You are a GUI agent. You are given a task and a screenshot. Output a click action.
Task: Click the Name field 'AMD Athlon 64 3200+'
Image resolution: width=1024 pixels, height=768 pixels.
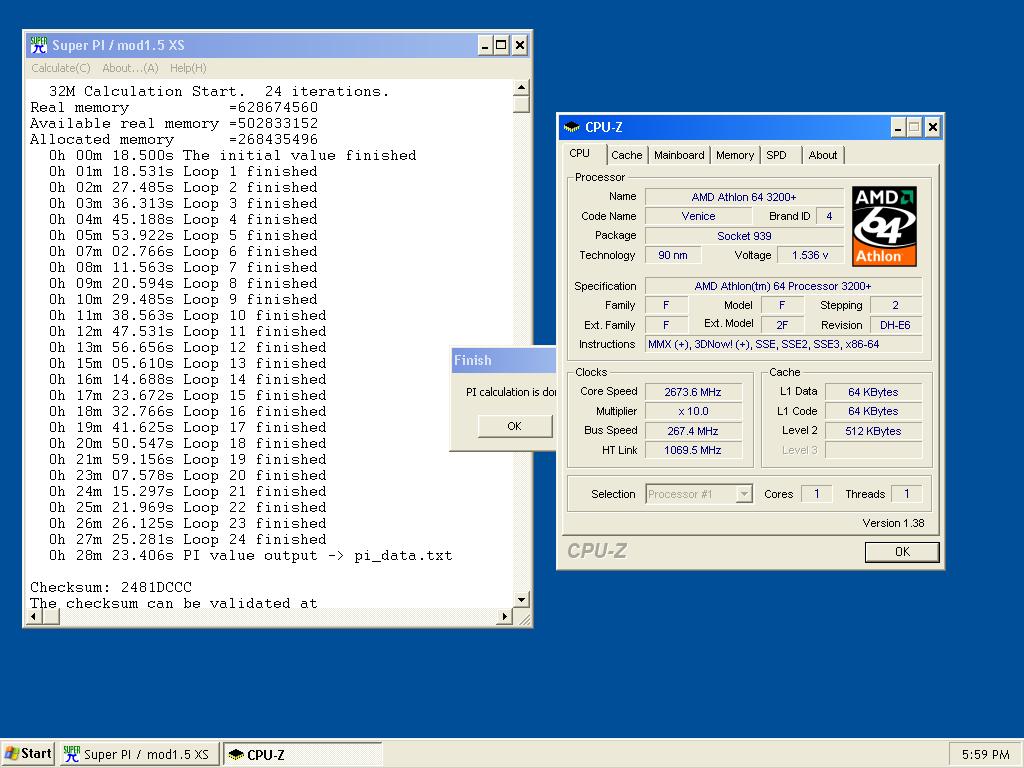[744, 197]
